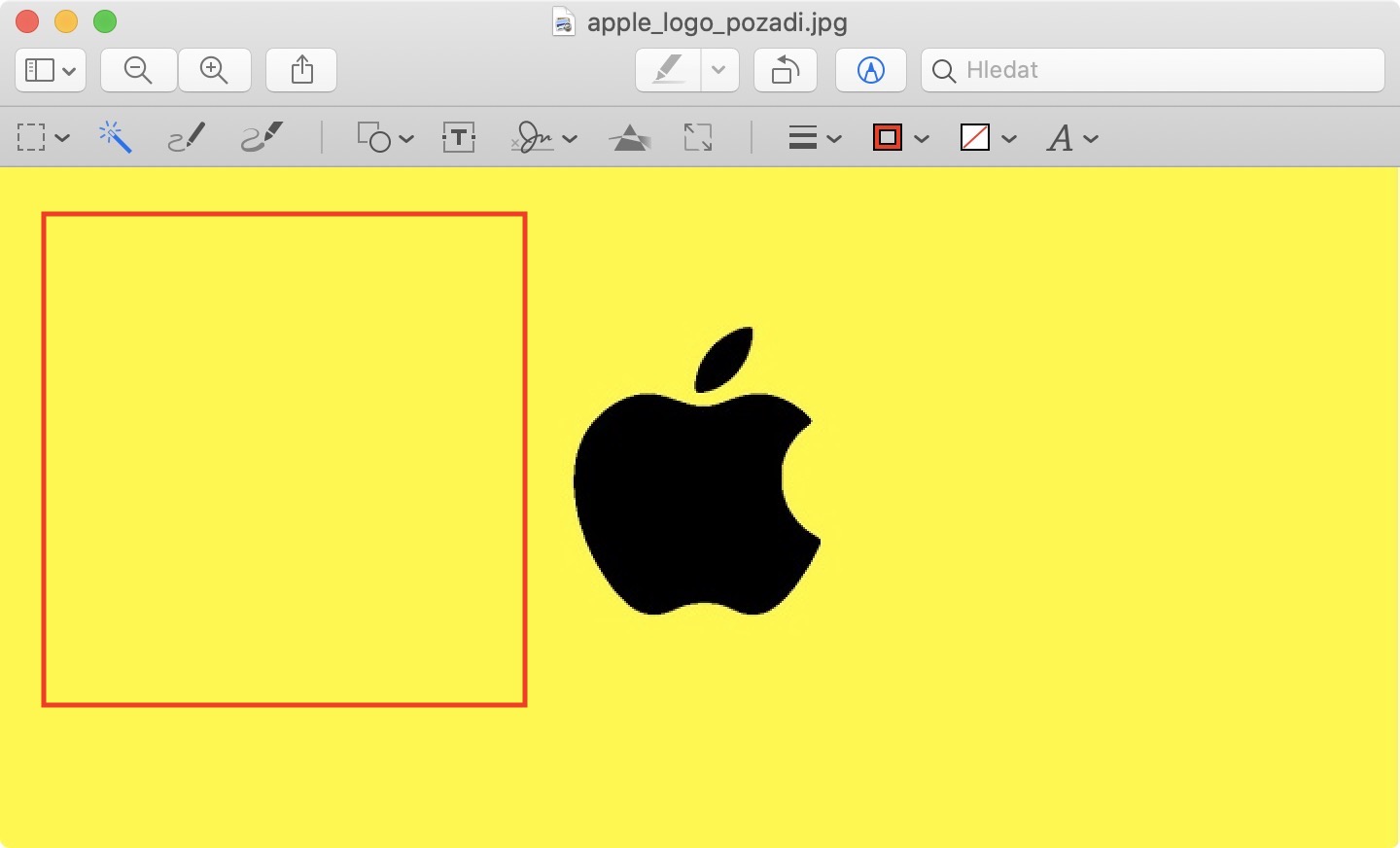
Task: Minimize the window with yellow button
Action: coord(66,21)
